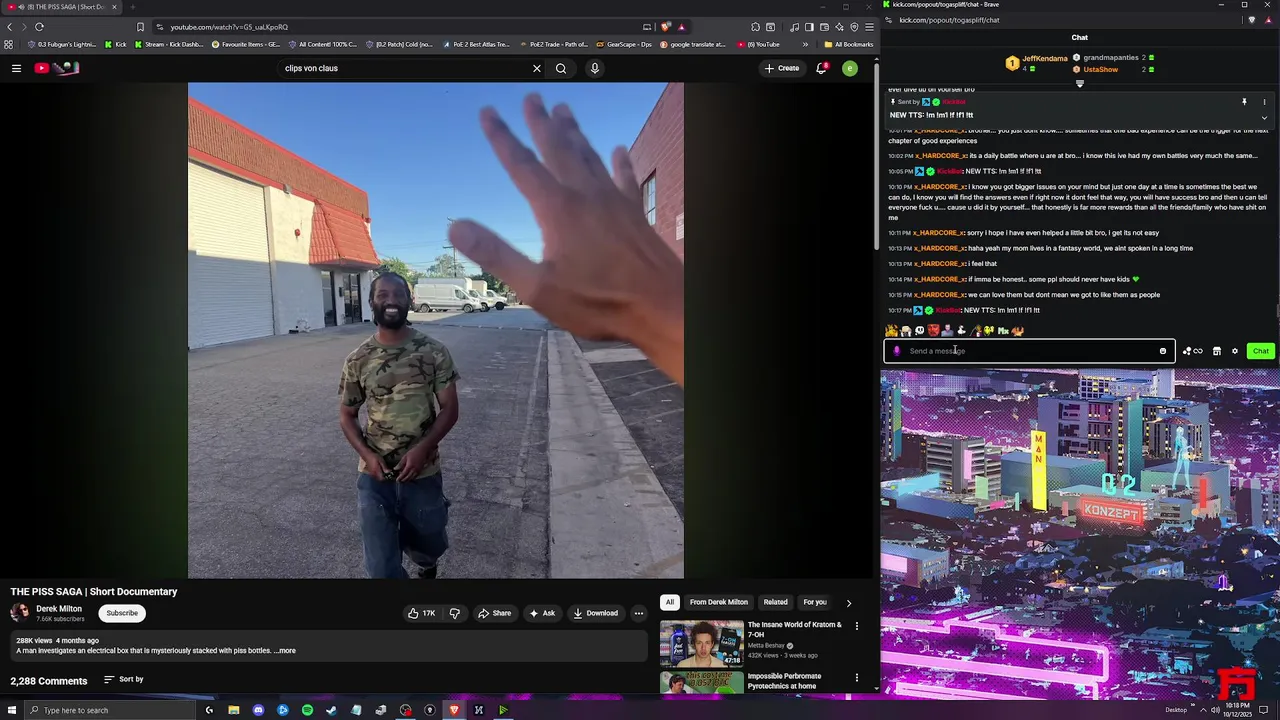Select the From Derek Milton chip
This screenshot has width=1280, height=720.
[718, 603]
